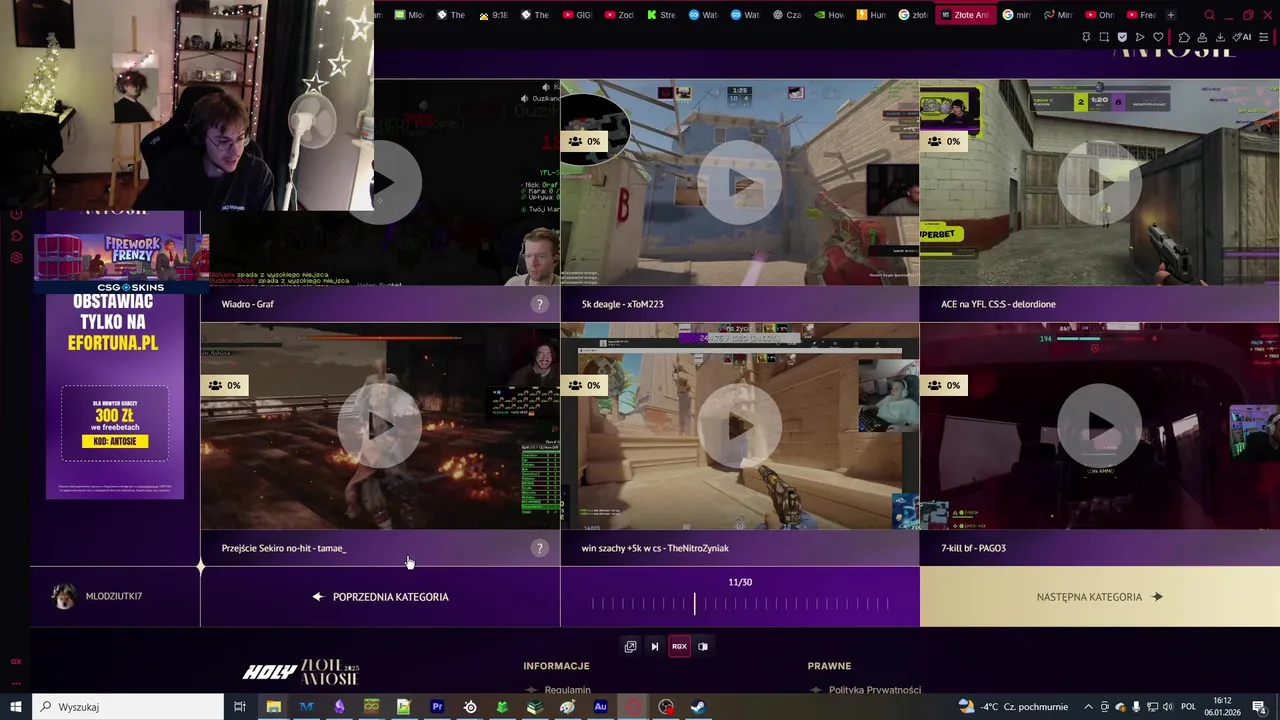Open Adobe Audition from the taskbar

(600, 707)
